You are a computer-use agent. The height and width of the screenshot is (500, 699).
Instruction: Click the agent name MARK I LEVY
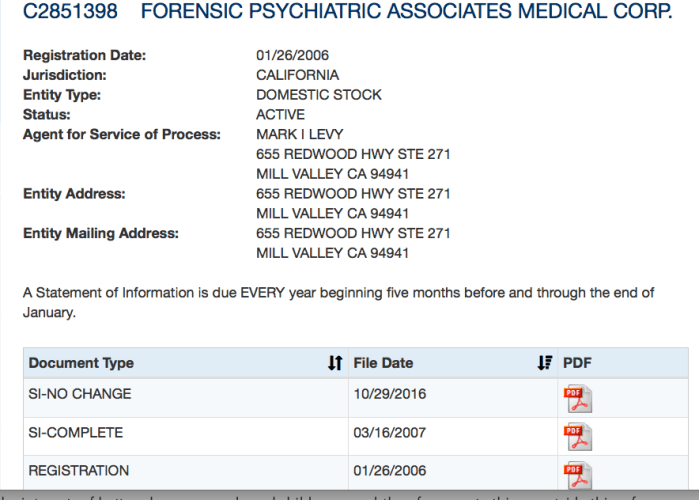[x=300, y=135]
